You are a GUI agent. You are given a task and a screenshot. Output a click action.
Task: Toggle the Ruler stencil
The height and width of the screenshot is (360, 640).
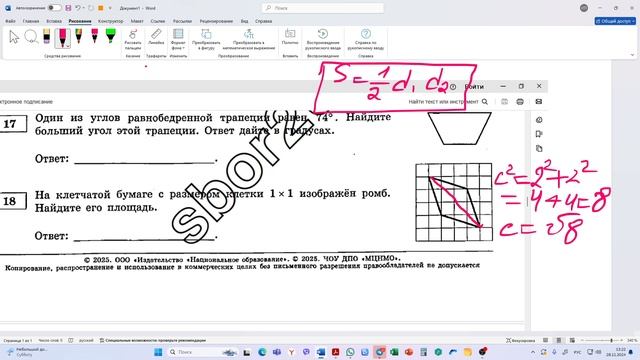point(156,37)
